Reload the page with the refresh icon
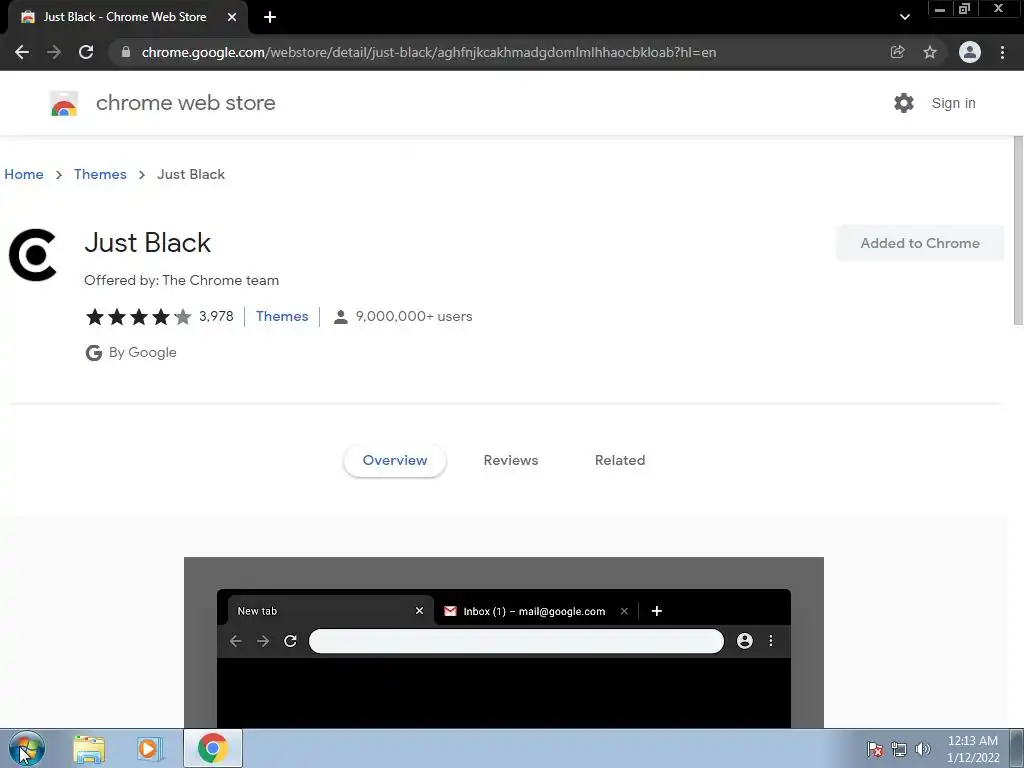 click(86, 52)
